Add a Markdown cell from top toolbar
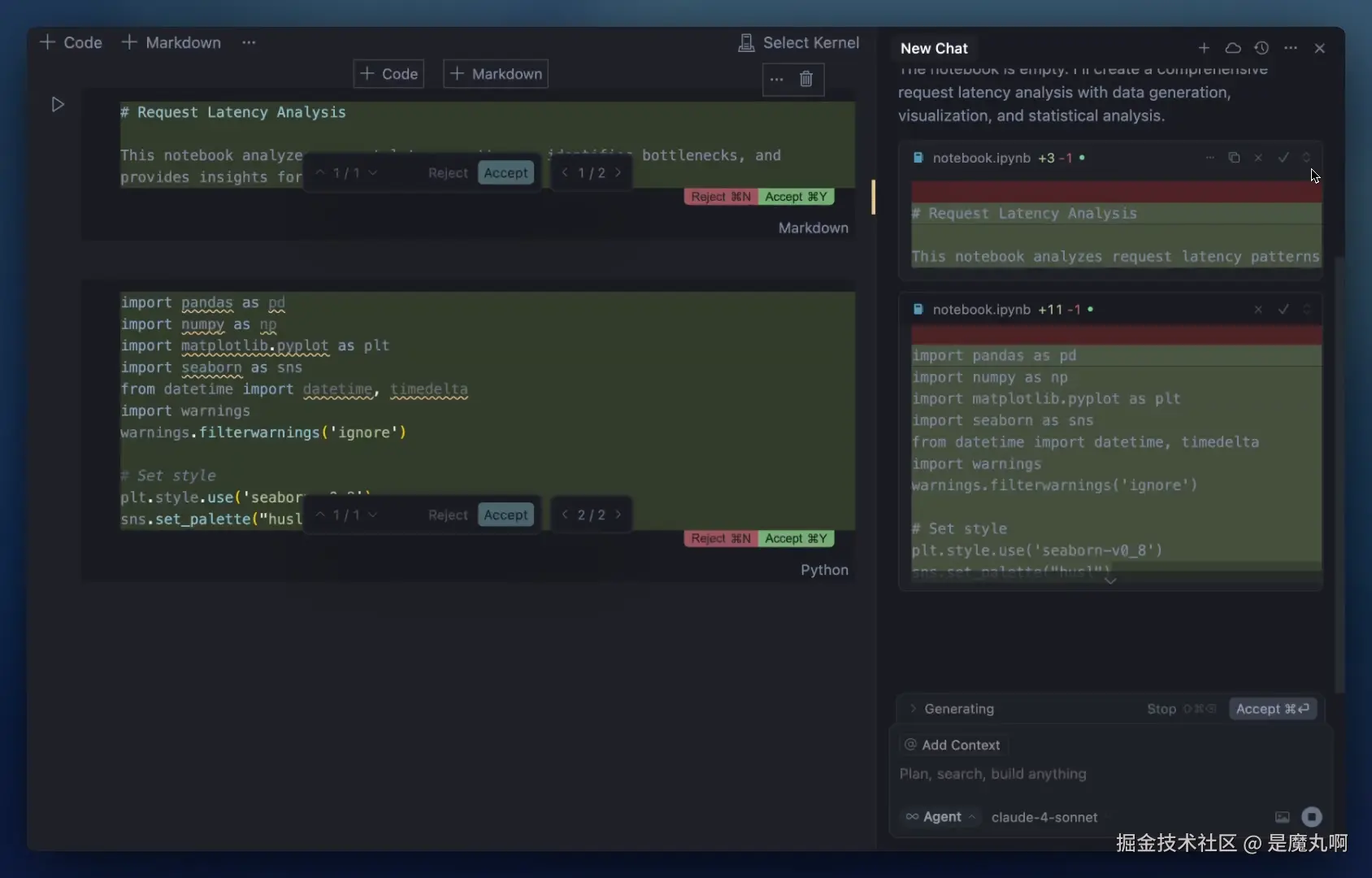The height and width of the screenshot is (878, 1372). coord(171,42)
